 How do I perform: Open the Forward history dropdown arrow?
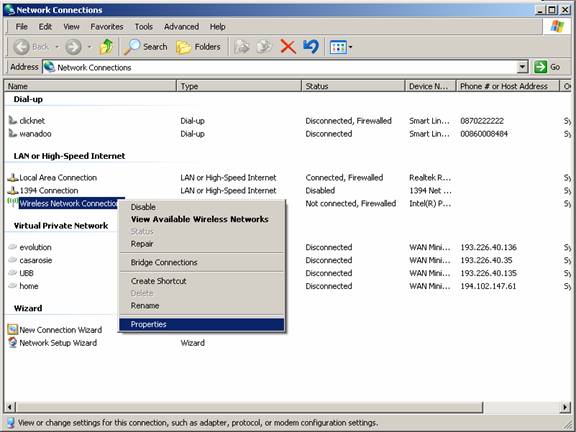pos(89,47)
